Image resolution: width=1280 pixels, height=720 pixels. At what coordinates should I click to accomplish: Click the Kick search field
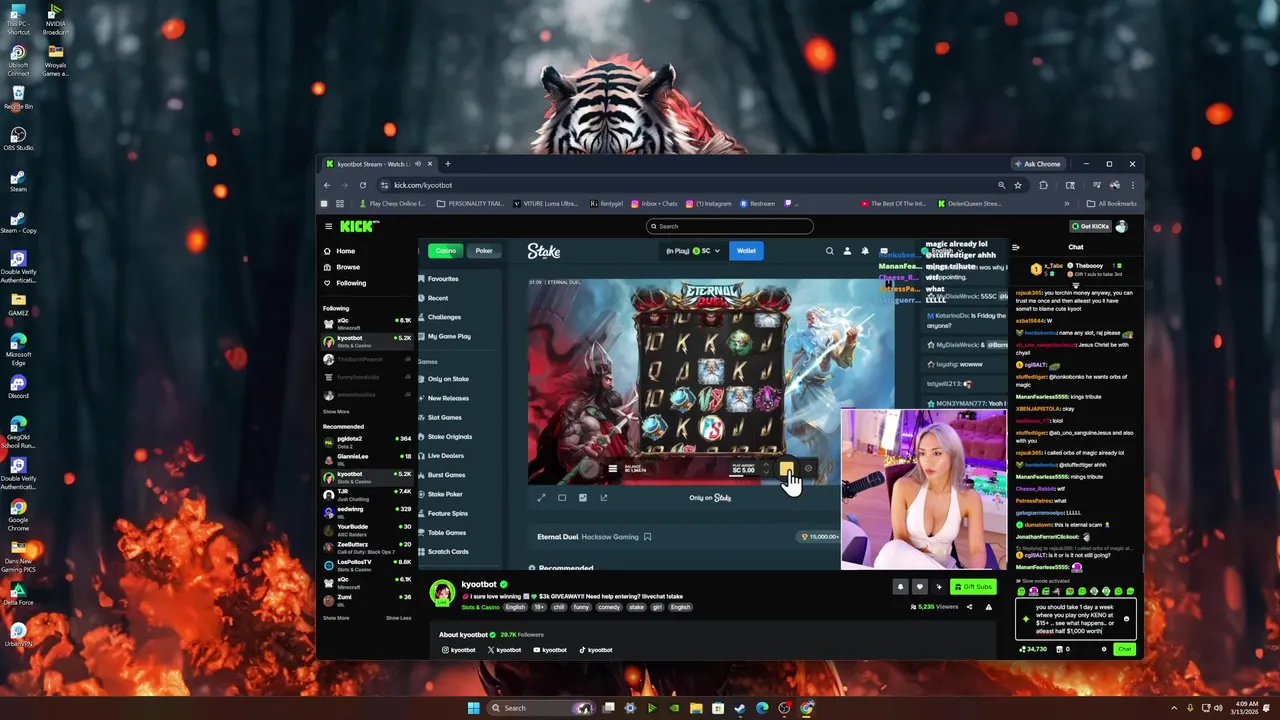coord(729,226)
